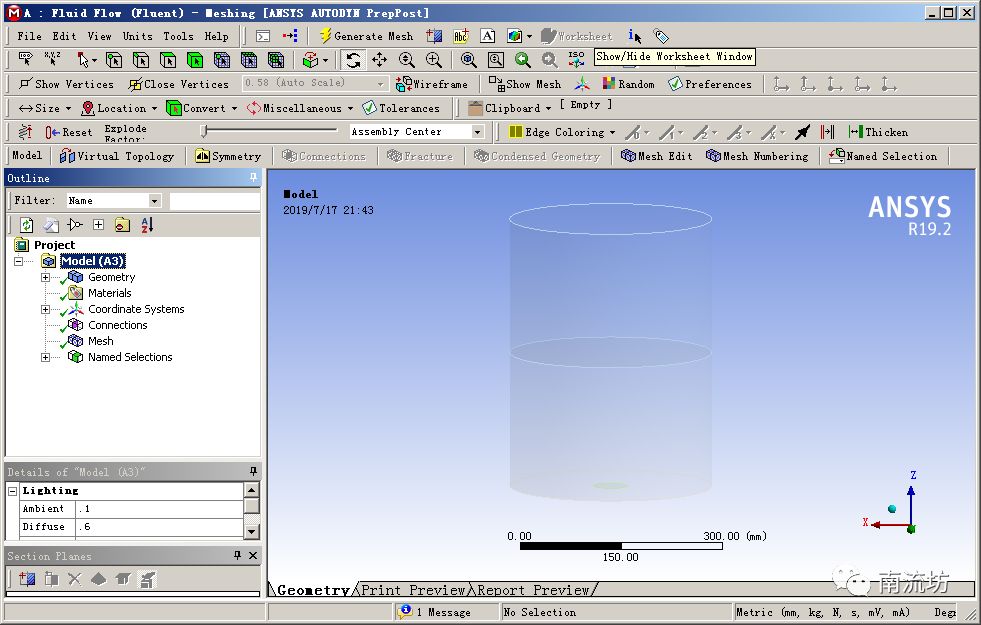Viewport: 981px width, 625px height.
Task: Switch to the Report Preview tab
Action: point(533,590)
